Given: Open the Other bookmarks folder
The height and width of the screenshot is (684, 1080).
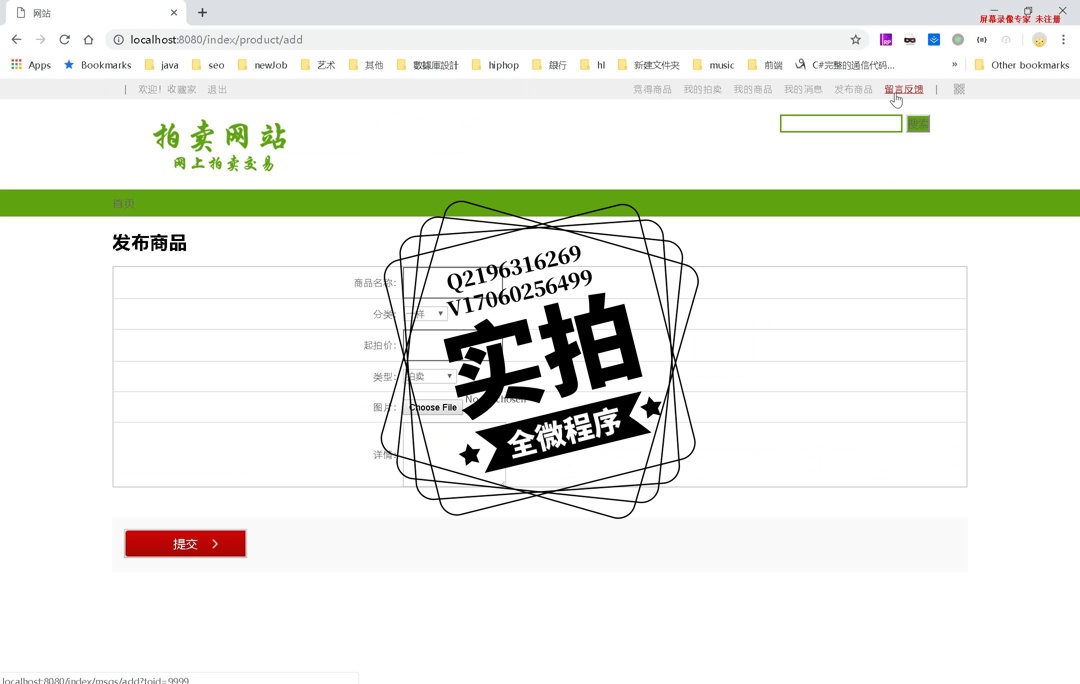Looking at the screenshot, I should click(1022, 65).
